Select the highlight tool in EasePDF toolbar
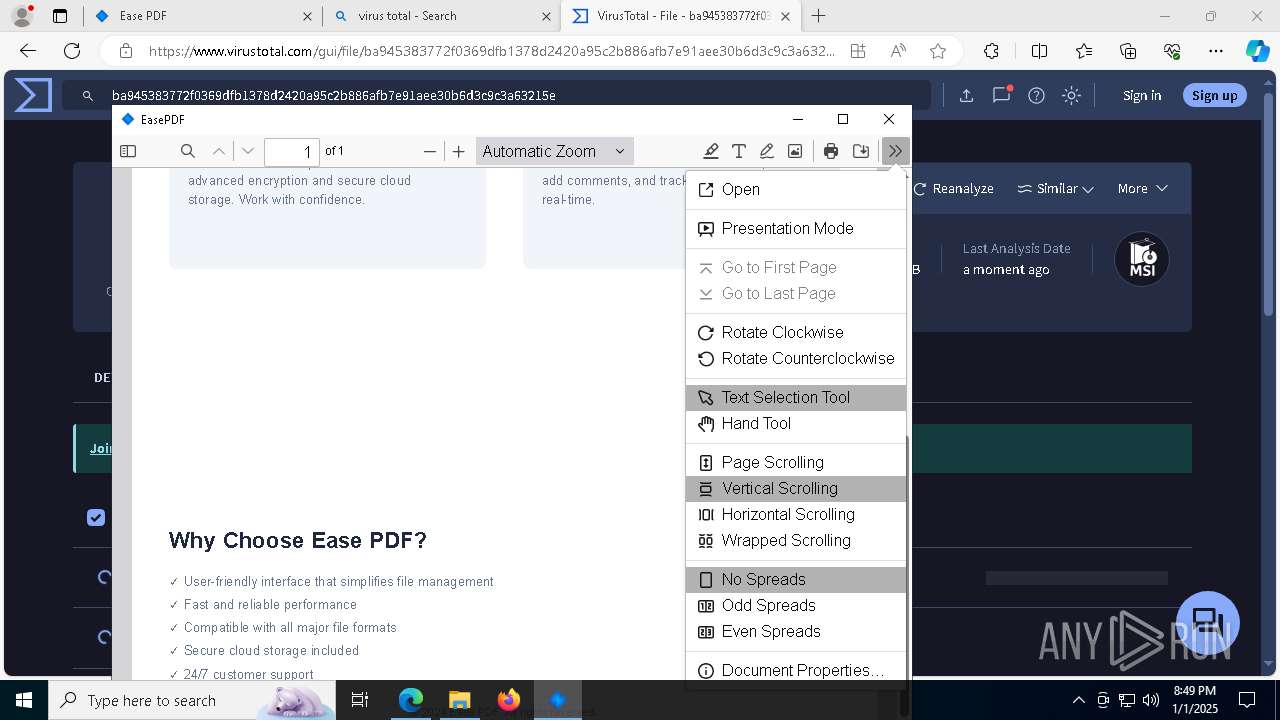Screen dimensions: 1280x720 (x=711, y=151)
